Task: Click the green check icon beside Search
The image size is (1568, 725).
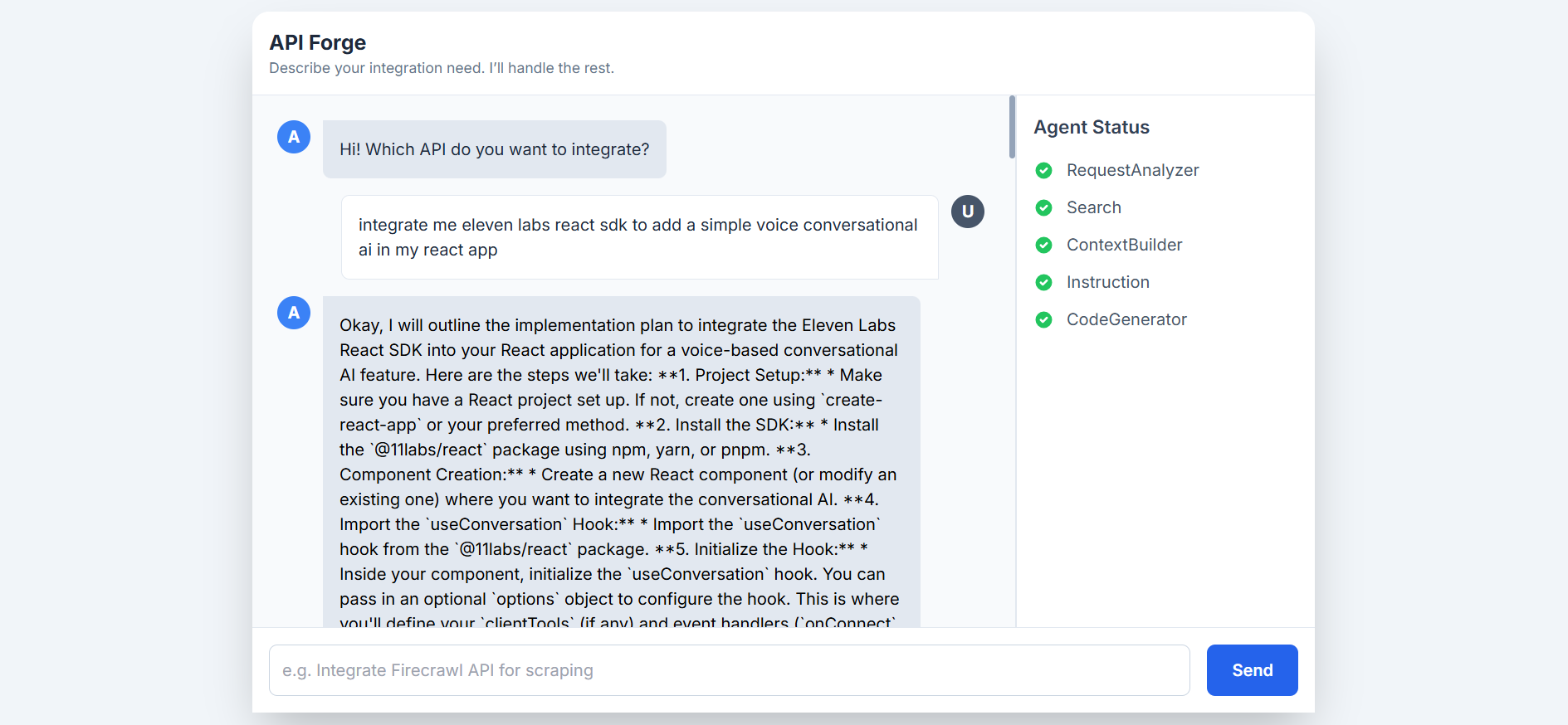Action: (x=1043, y=208)
